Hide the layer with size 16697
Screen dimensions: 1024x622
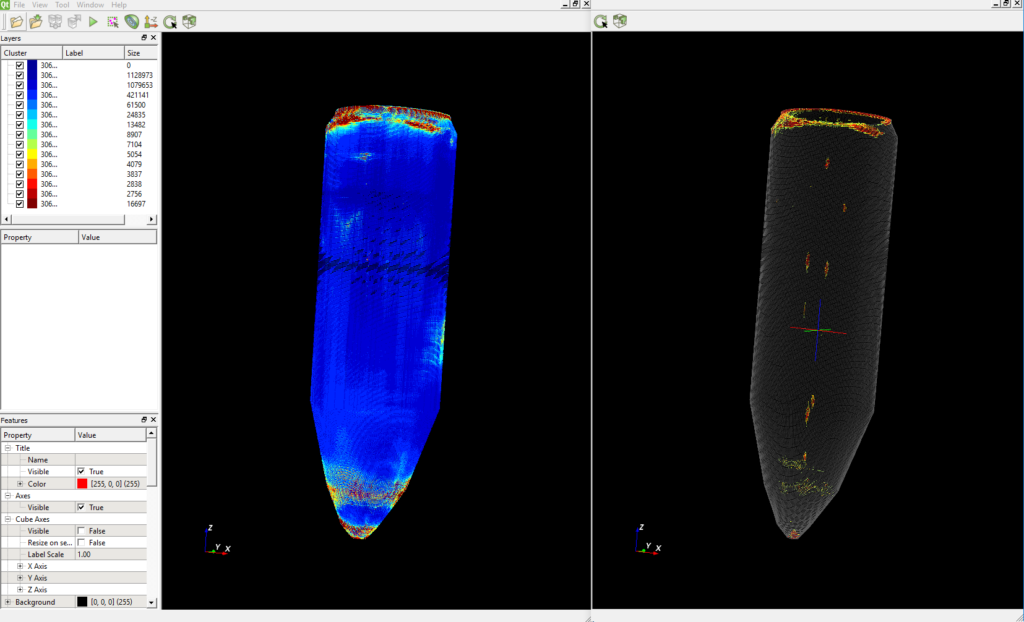pos(20,204)
